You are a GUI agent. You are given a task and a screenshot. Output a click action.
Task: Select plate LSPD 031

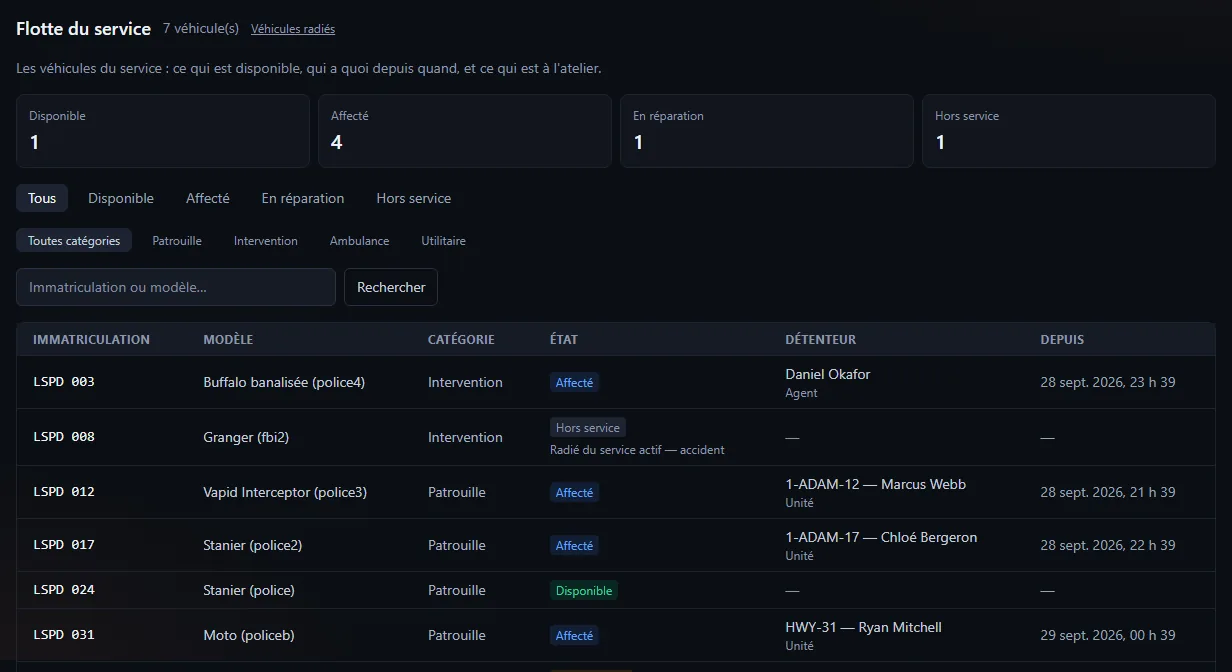tap(64, 635)
